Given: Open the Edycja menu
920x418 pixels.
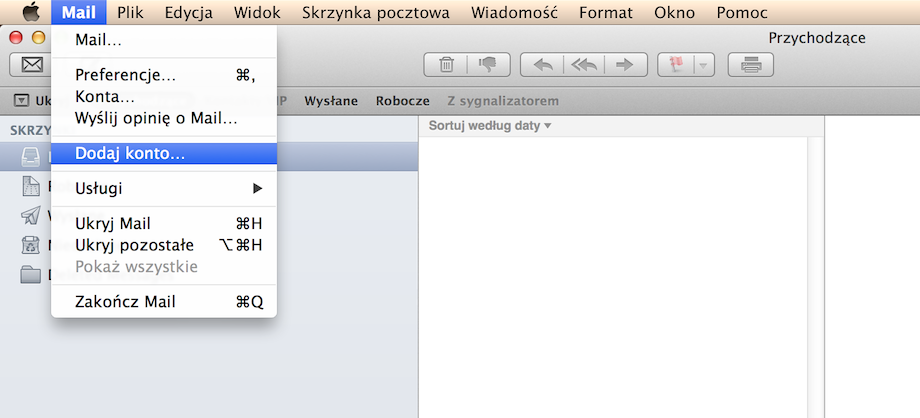Looking at the screenshot, I should click(x=188, y=12).
